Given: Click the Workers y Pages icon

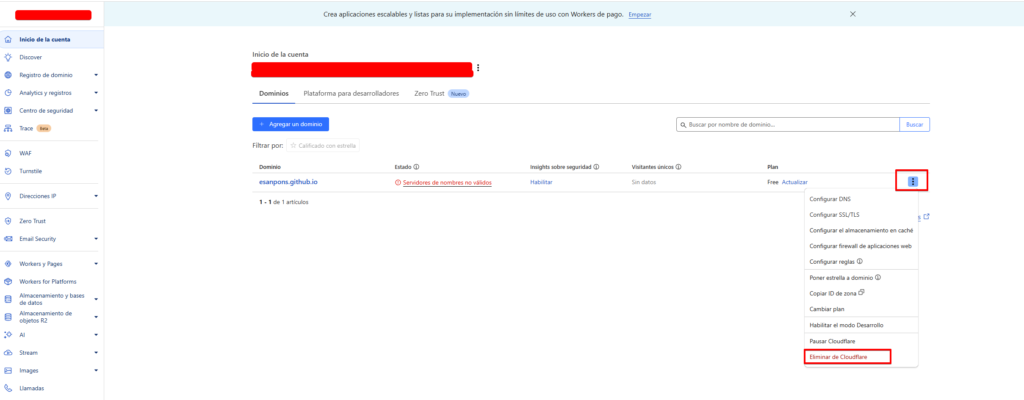Looking at the screenshot, I should 8,264.
